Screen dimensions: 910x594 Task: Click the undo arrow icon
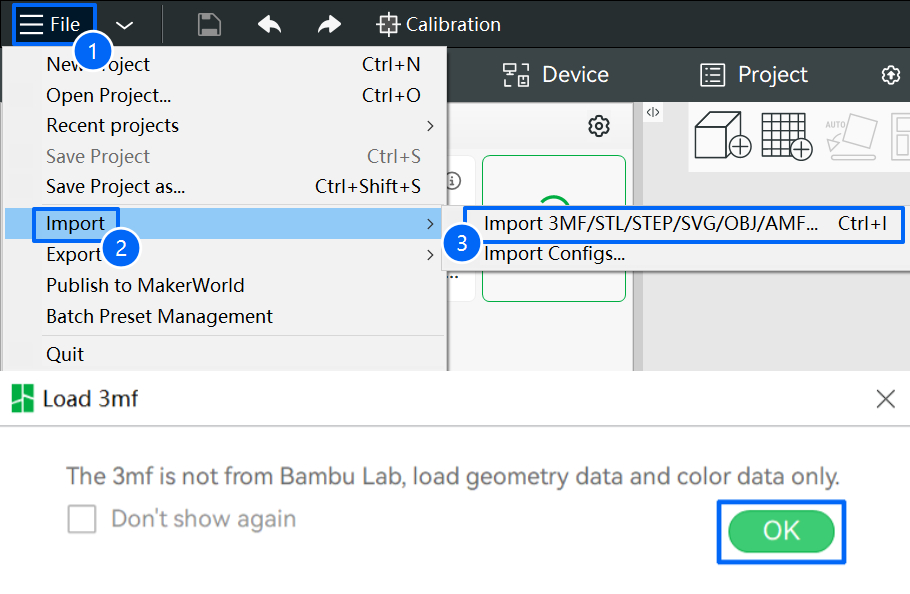(x=269, y=25)
